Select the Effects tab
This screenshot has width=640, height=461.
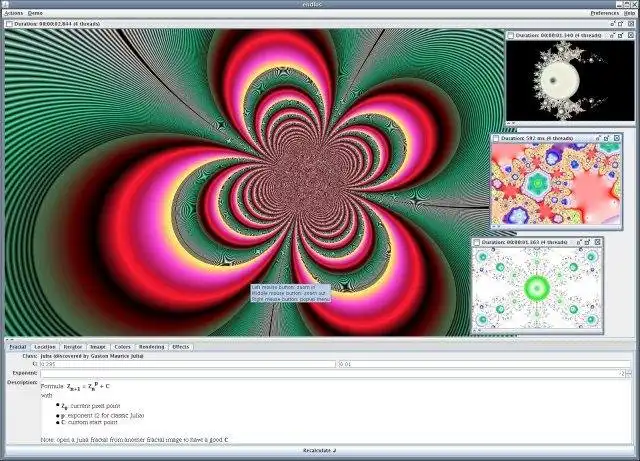click(181, 347)
